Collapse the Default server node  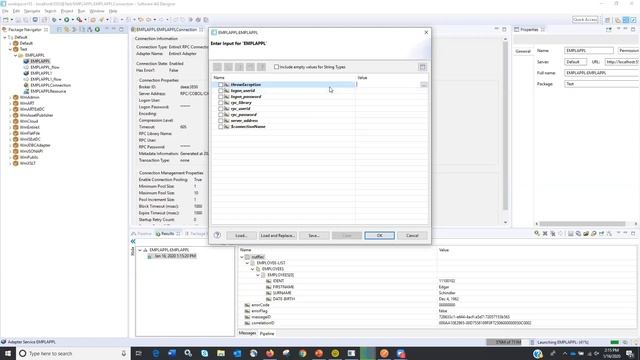[5, 37]
